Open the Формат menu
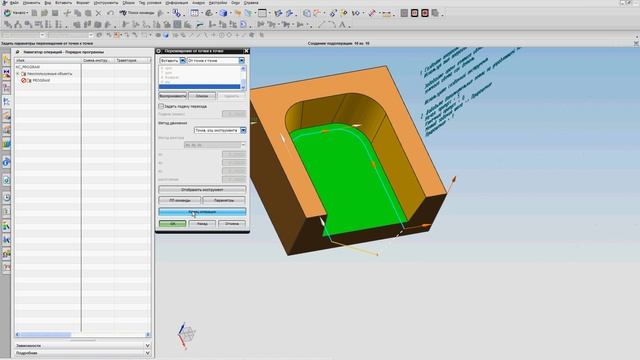 [83, 2]
